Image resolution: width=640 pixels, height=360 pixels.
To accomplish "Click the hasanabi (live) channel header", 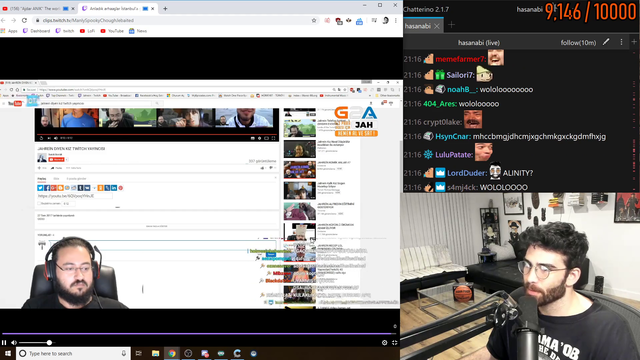I will click(x=479, y=42).
